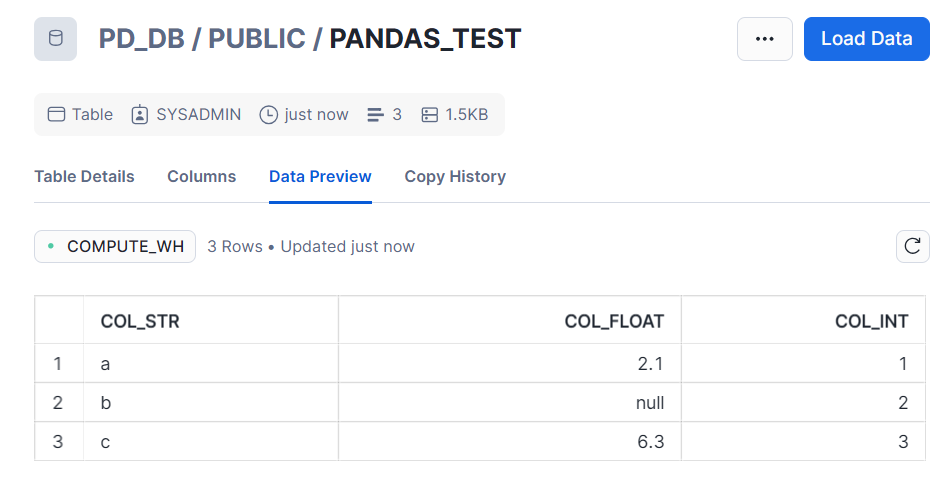
Task: Refresh the data preview
Action: [x=912, y=246]
